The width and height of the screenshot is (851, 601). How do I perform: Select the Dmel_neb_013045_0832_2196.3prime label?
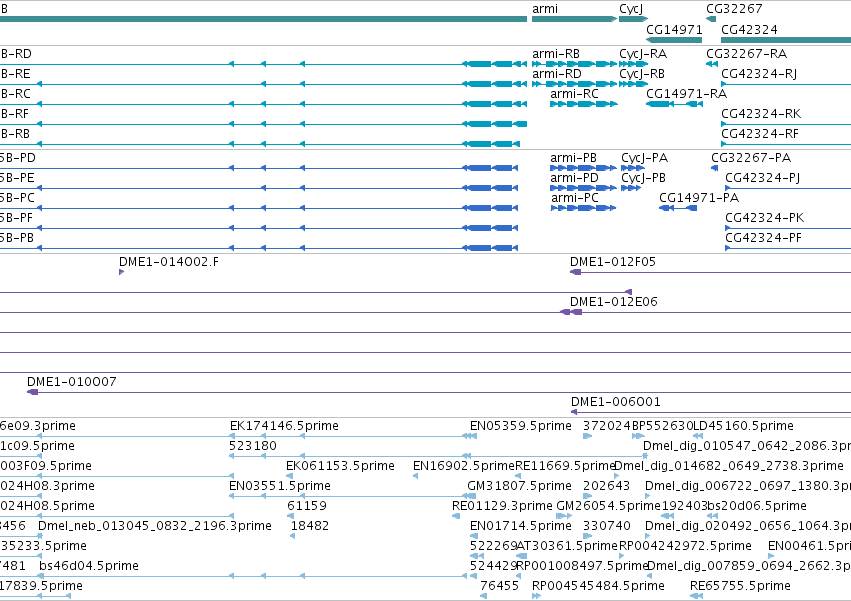point(155,526)
